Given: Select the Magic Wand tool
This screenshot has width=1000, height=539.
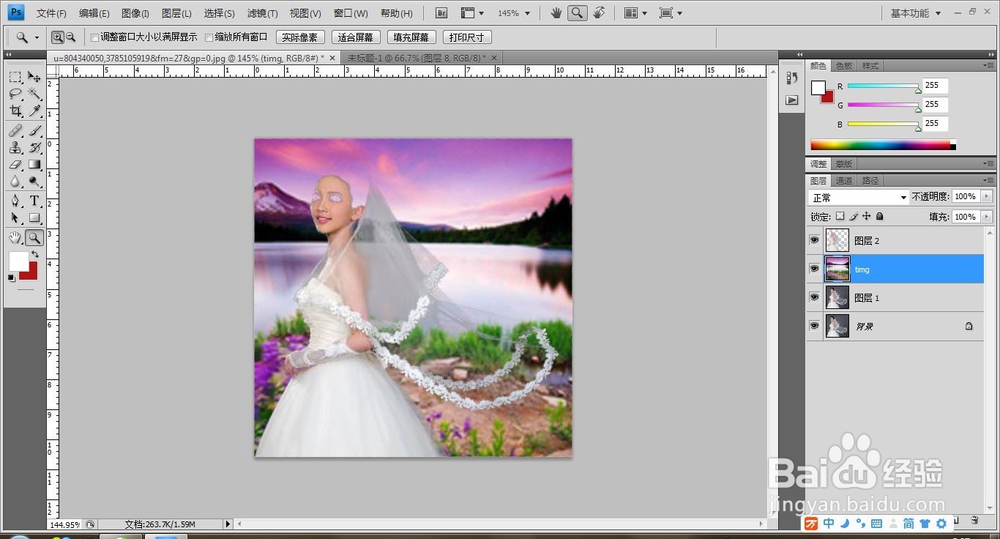Looking at the screenshot, I should pyautogui.click(x=34, y=94).
